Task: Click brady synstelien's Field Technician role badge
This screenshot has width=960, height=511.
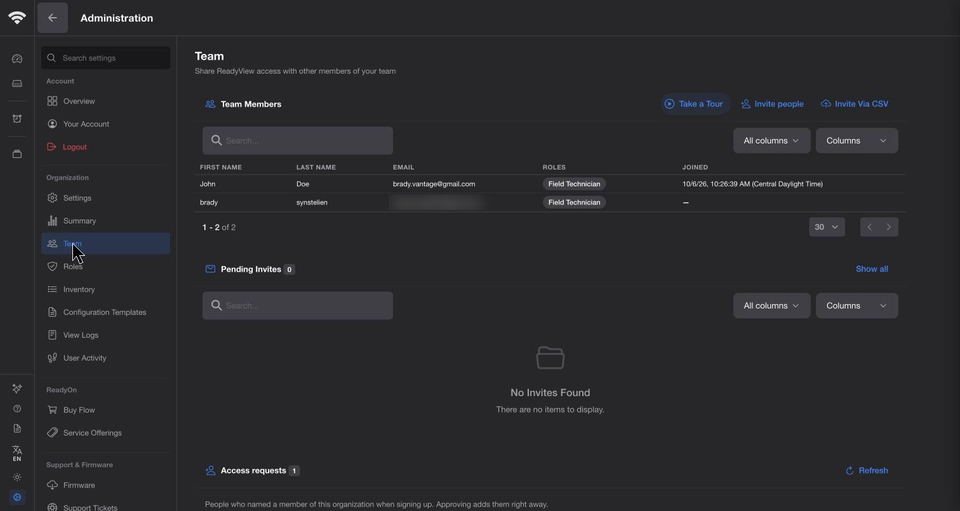Action: [574, 203]
